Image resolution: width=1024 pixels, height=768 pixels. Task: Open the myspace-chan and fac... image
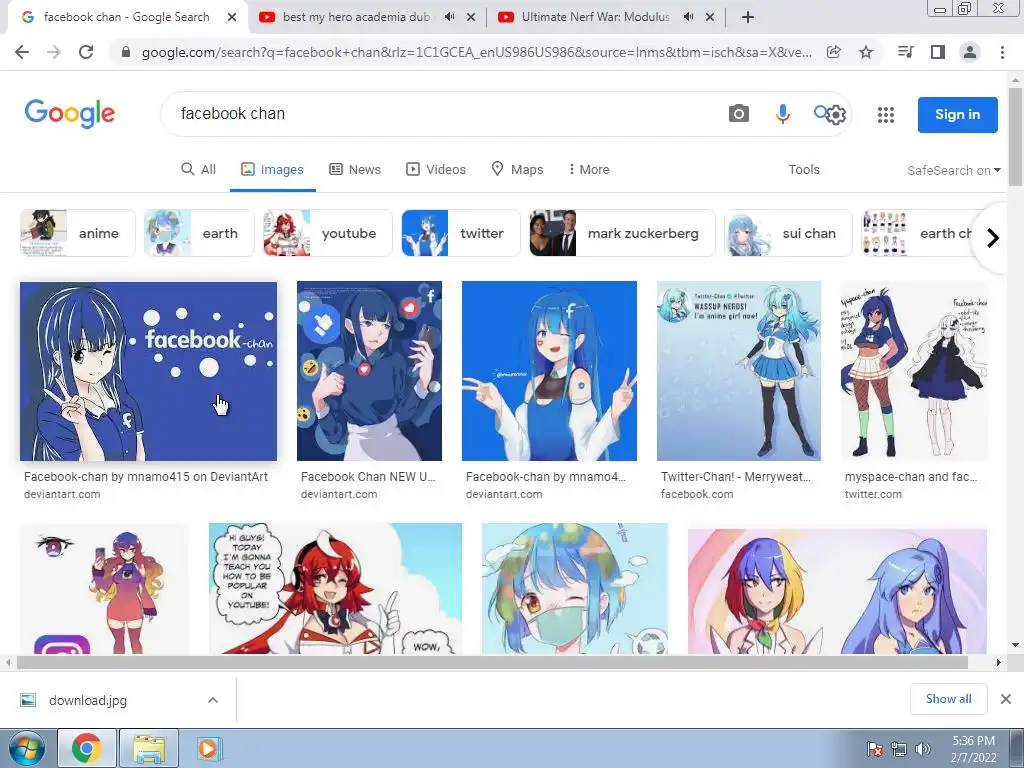pyautogui.click(x=914, y=371)
